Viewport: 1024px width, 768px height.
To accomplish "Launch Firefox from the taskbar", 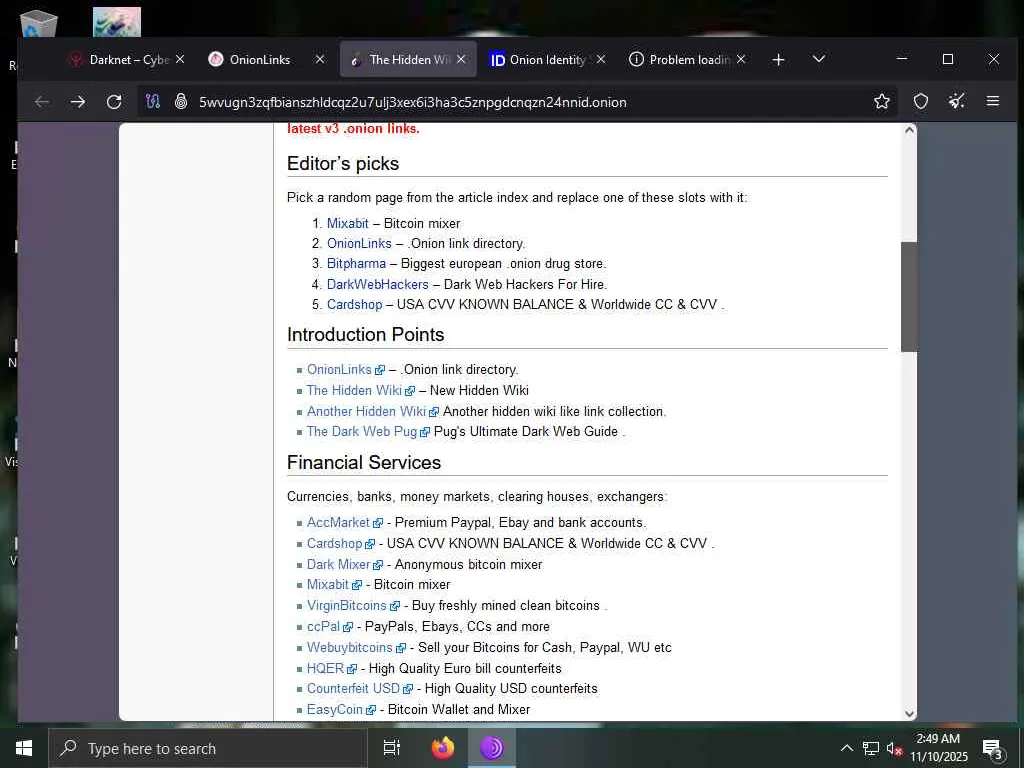I will [x=443, y=748].
